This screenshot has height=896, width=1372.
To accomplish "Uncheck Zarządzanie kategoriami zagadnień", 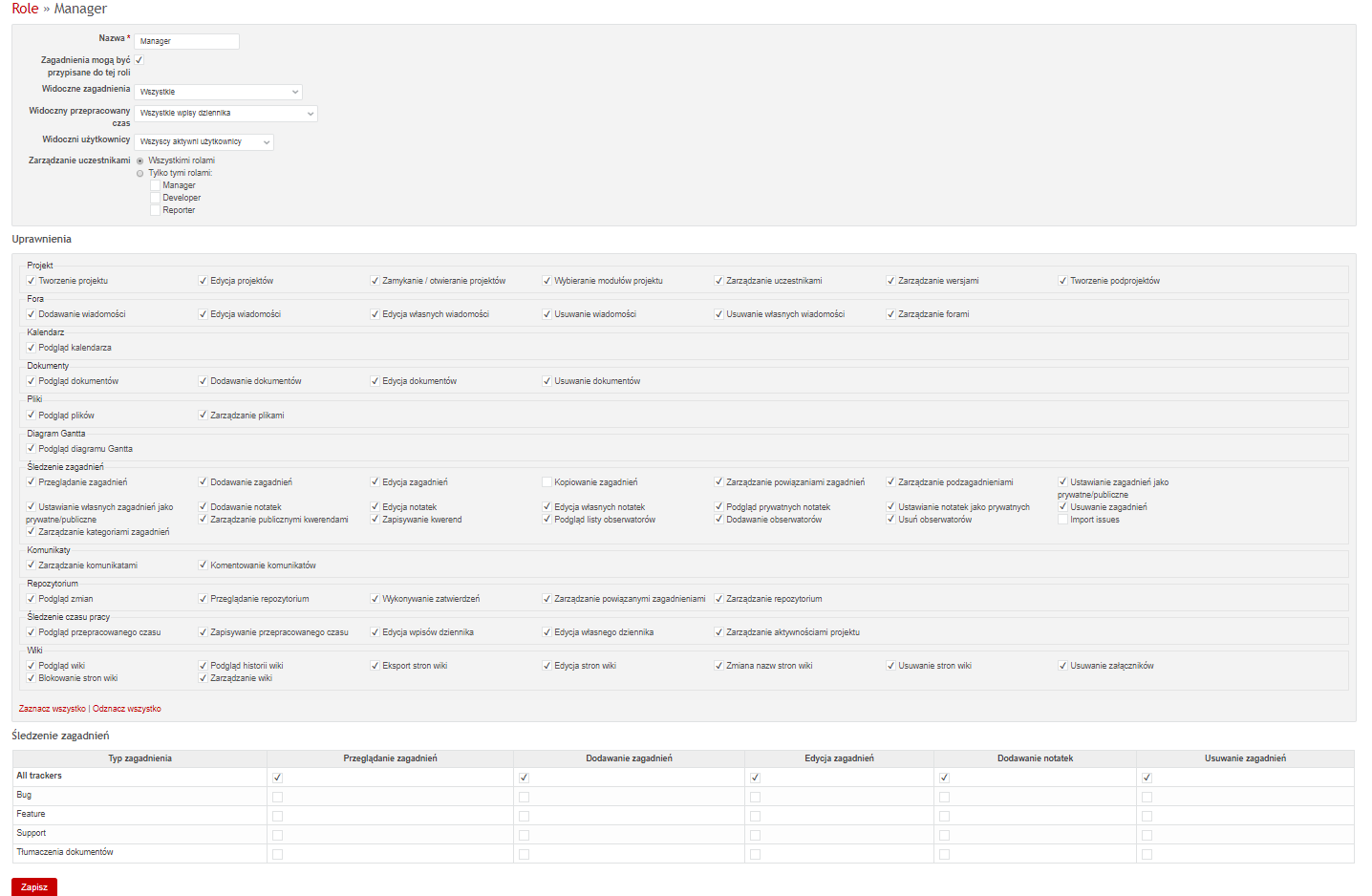I will click(x=31, y=532).
